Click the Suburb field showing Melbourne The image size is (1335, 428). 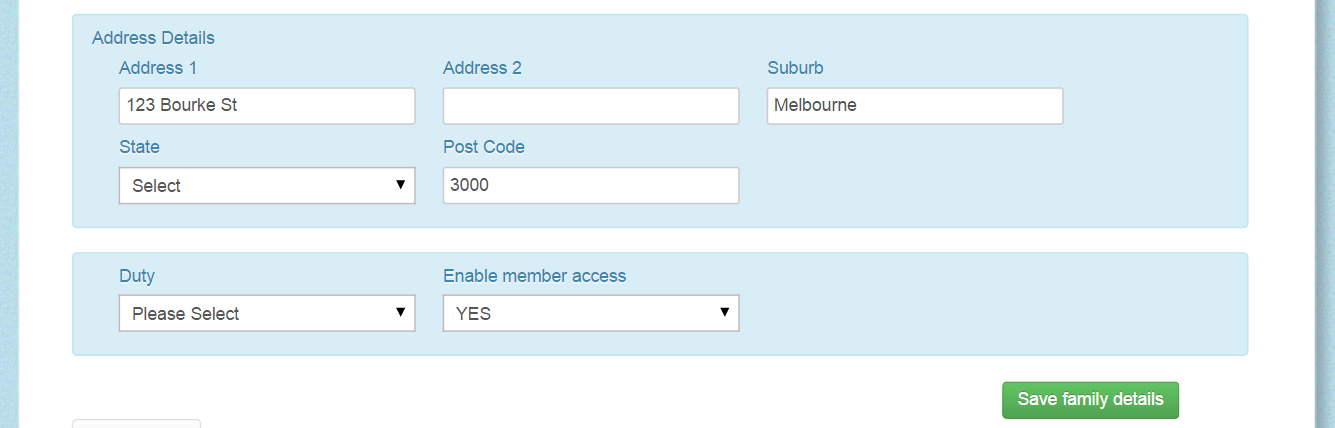coord(915,106)
